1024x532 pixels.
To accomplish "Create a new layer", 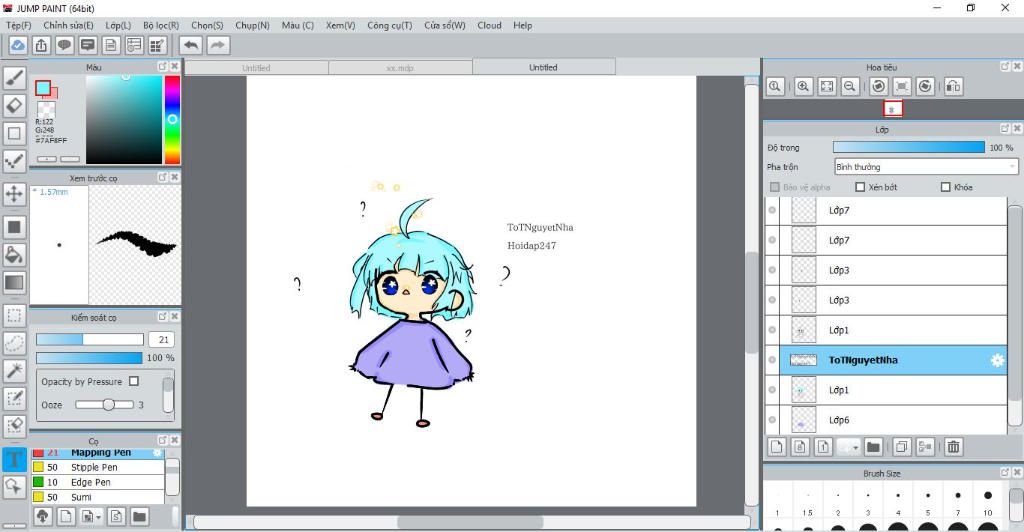I will (776, 446).
